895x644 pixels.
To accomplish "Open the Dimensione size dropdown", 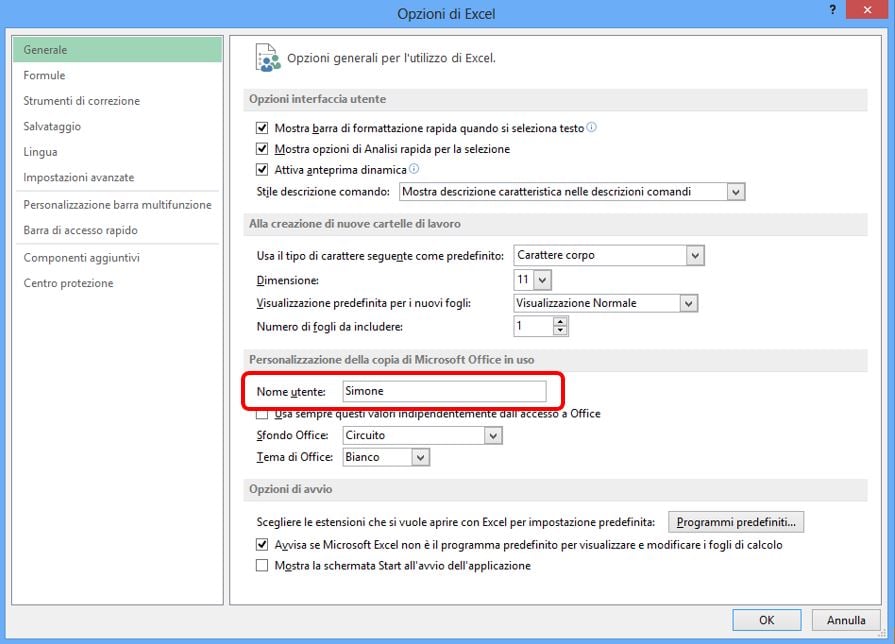I will pyautogui.click(x=542, y=280).
